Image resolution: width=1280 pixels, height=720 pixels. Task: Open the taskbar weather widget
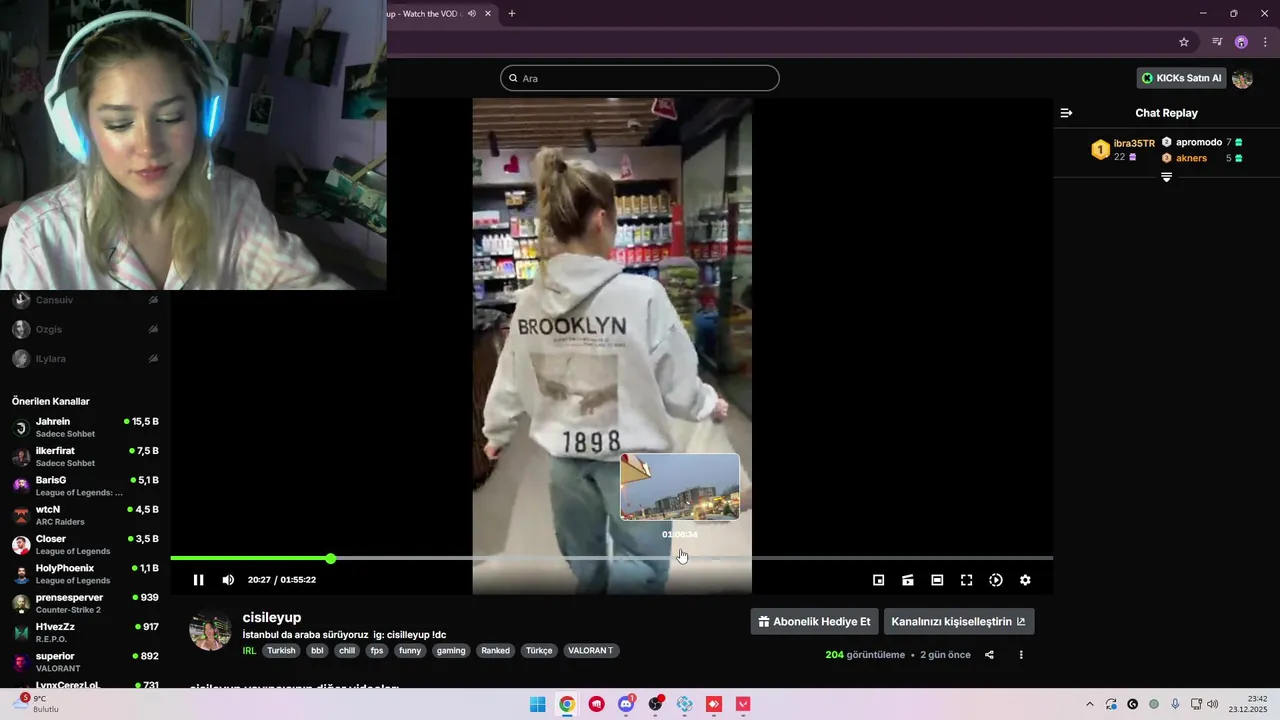tap(36, 704)
